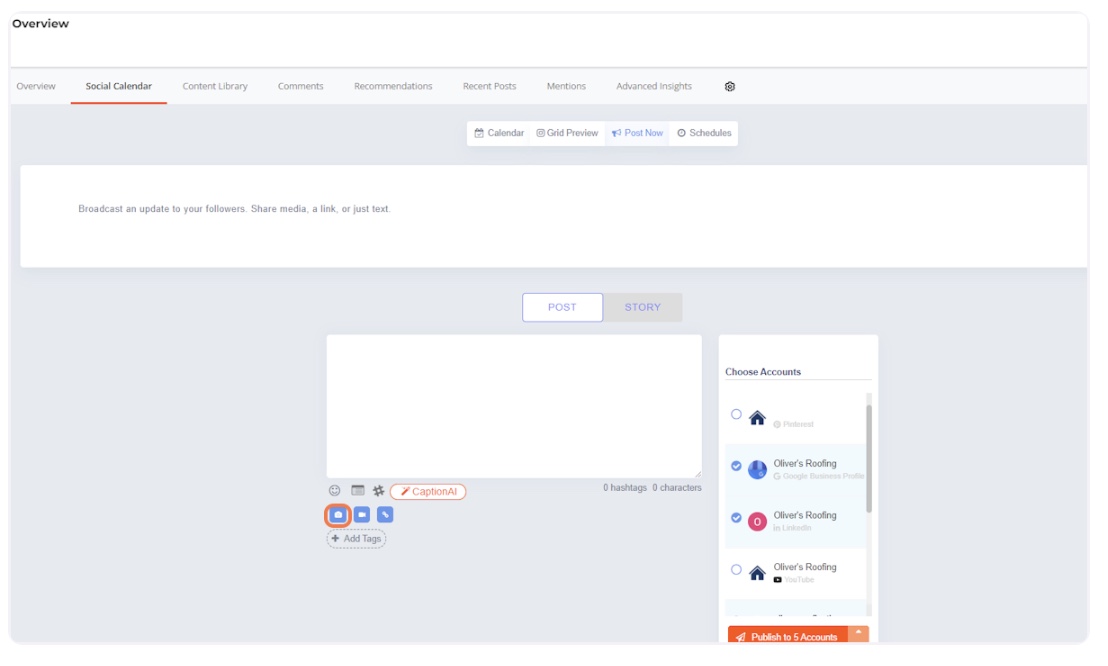Expand the Publish button dropdown arrow
Viewport: 1108px width, 666px height.
tap(858, 634)
